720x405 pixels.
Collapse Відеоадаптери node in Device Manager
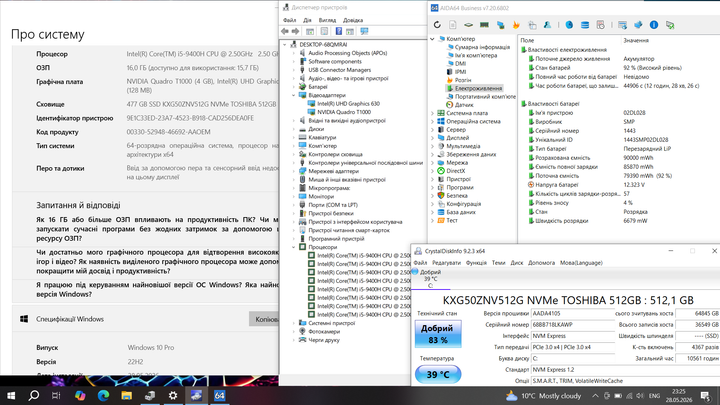[x=294, y=95]
